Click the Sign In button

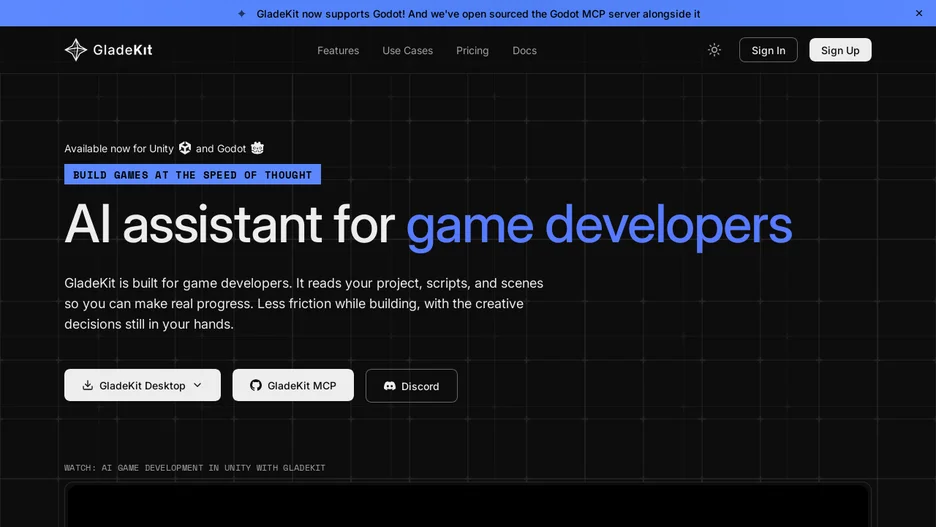click(x=768, y=50)
